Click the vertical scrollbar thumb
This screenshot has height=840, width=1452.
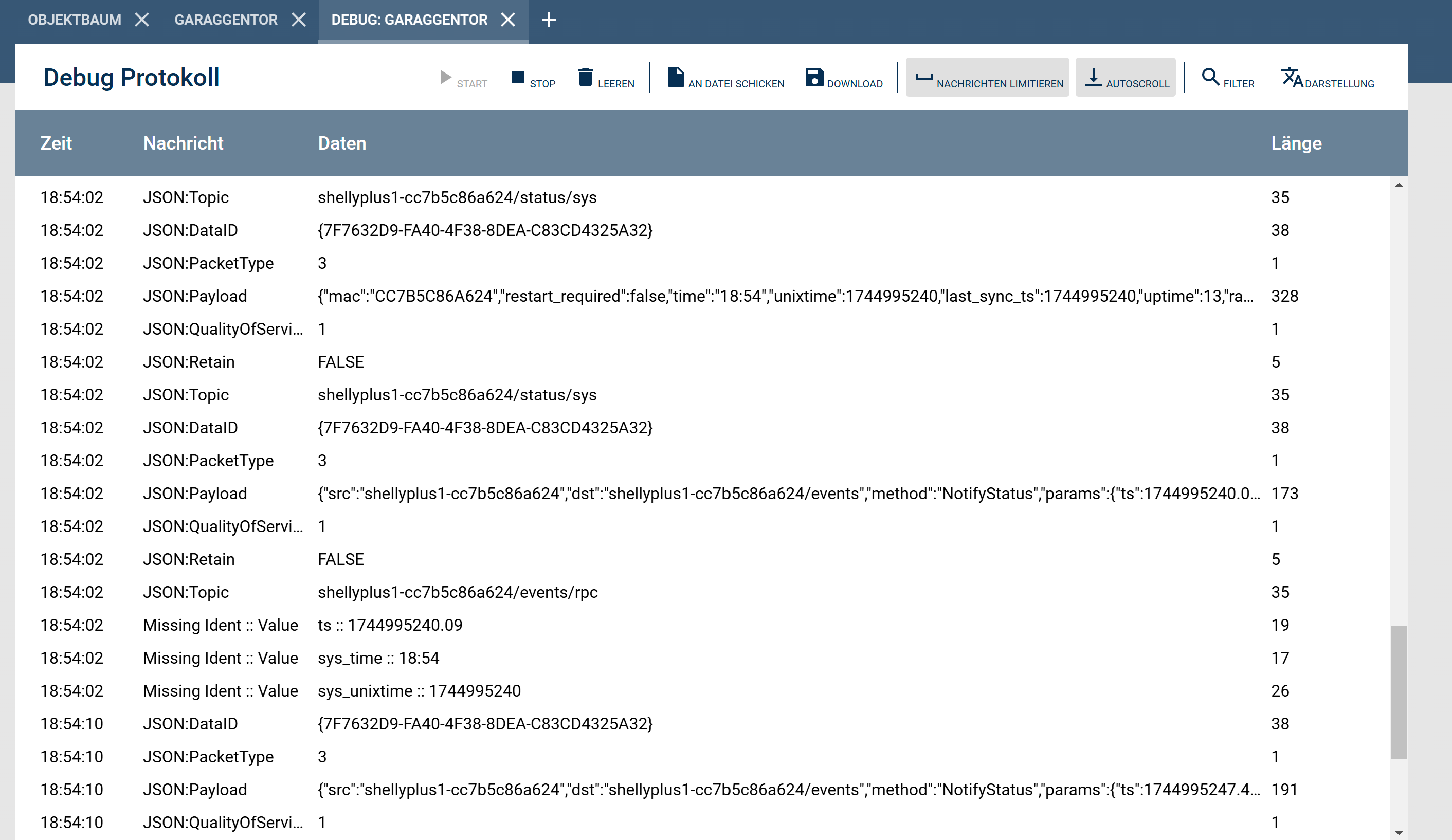(x=1399, y=691)
